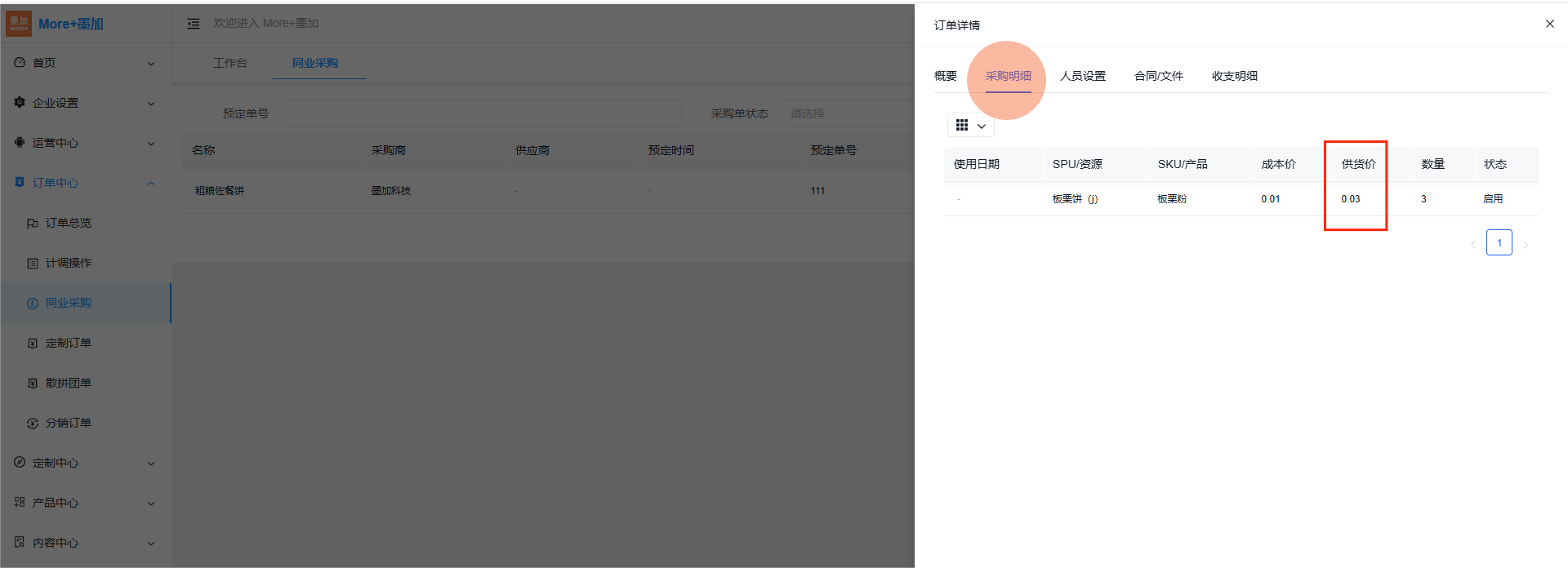Expand the 企业设置 menu section
Screen dimensions: 1568x568
click(x=82, y=103)
